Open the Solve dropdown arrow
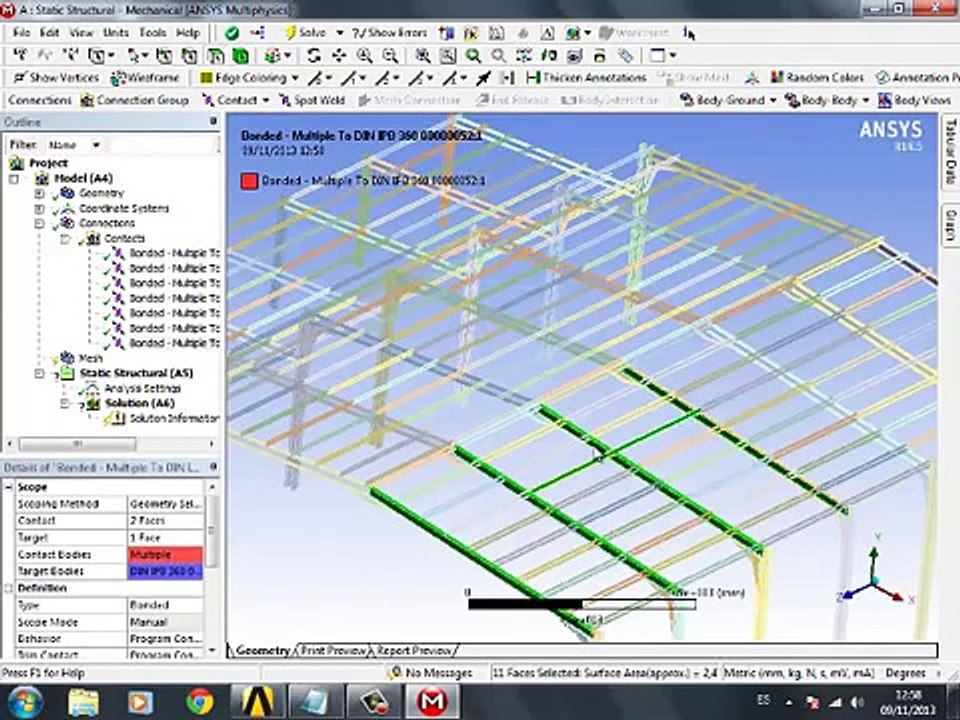Screen dimensions: 960x720 click(340, 33)
